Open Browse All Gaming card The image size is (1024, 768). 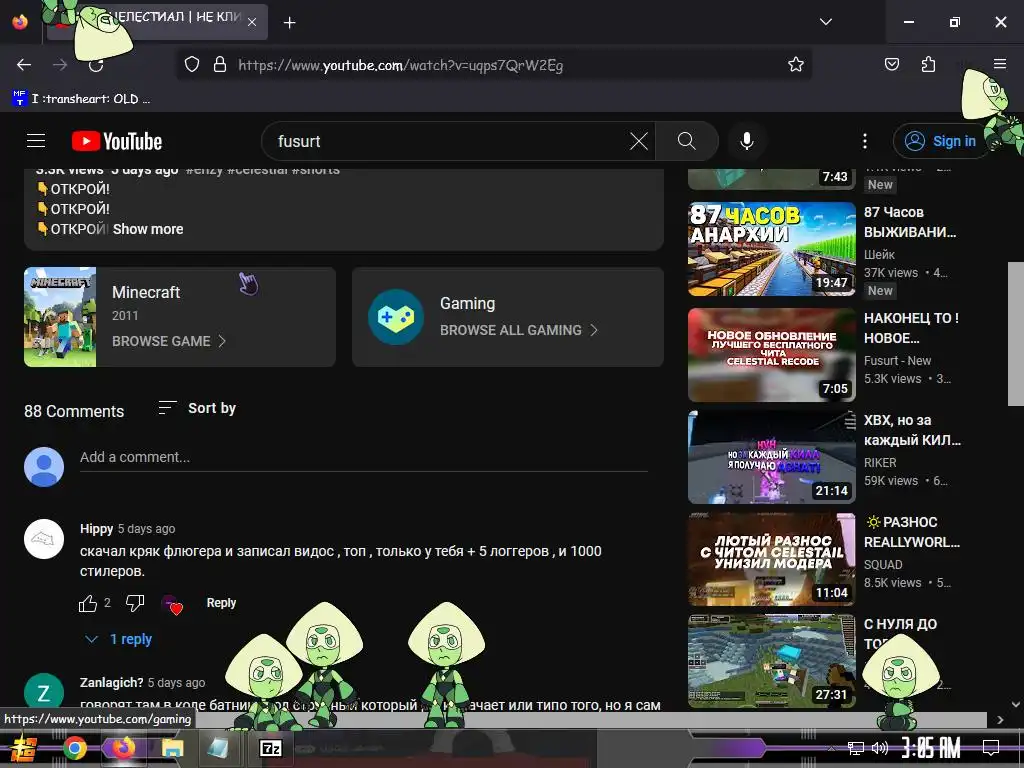pos(508,317)
